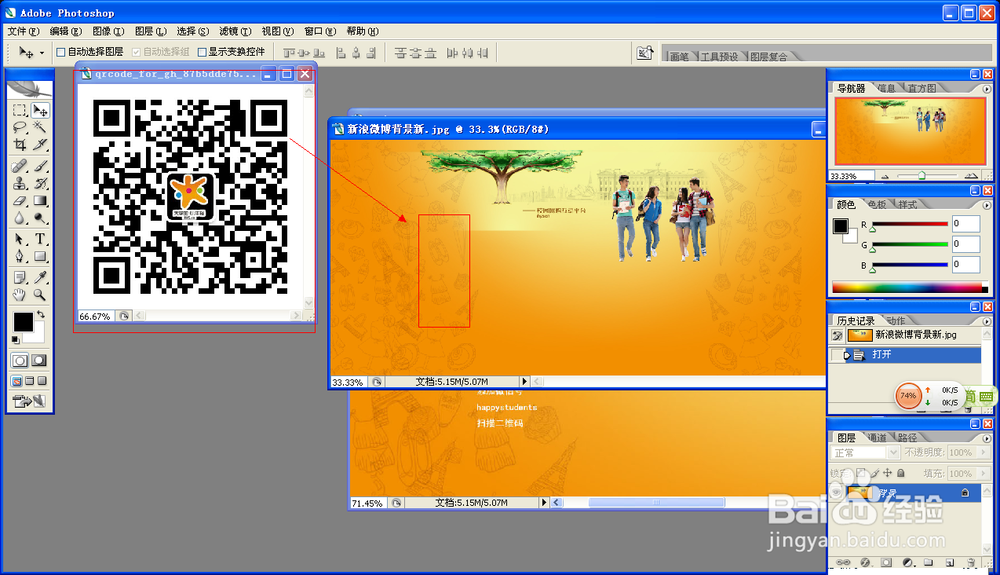The image size is (1000, 575).
Task: Open status bar arrow in 33.33% document window
Action: click(524, 381)
